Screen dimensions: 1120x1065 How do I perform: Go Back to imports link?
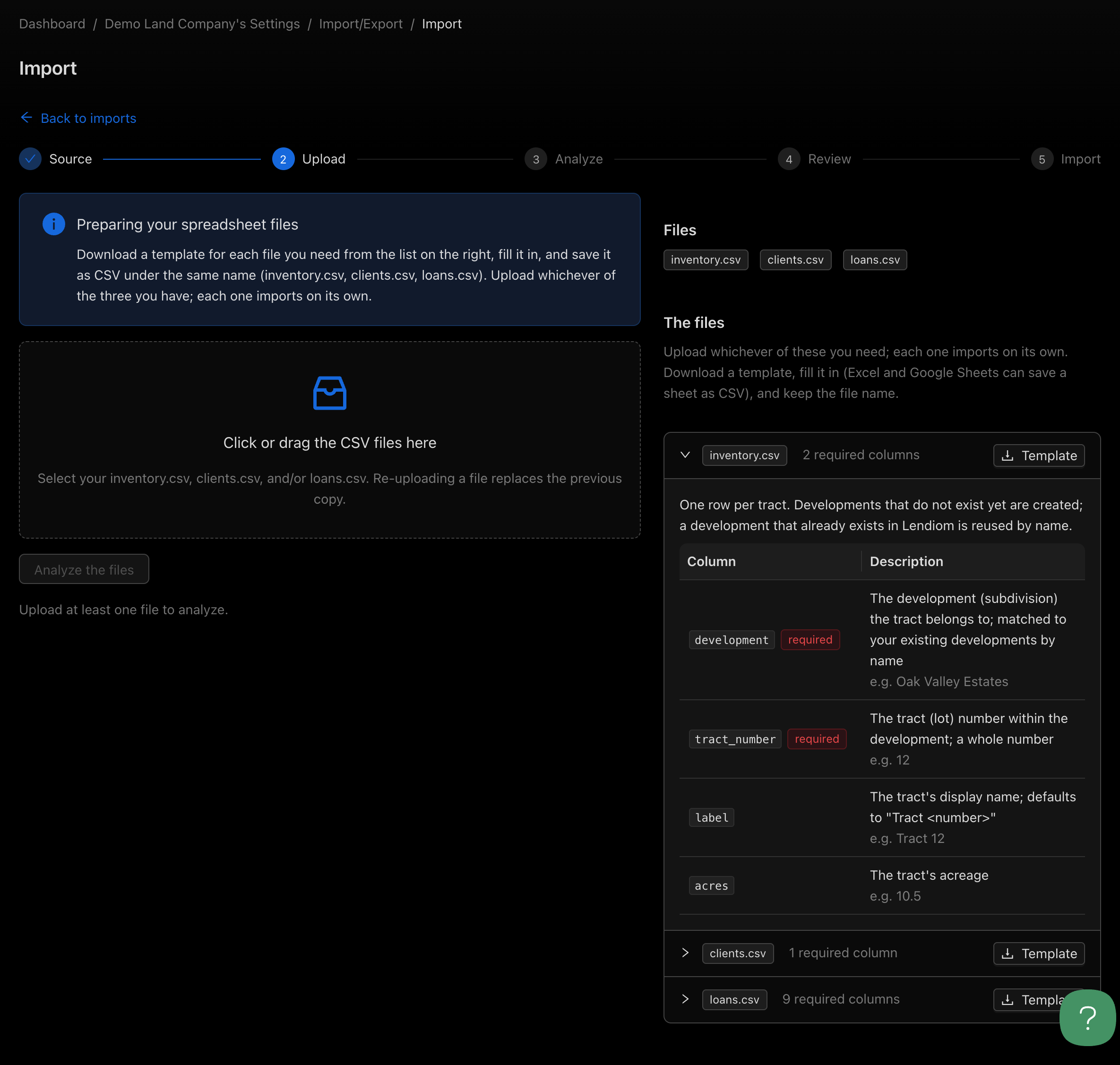click(x=88, y=118)
